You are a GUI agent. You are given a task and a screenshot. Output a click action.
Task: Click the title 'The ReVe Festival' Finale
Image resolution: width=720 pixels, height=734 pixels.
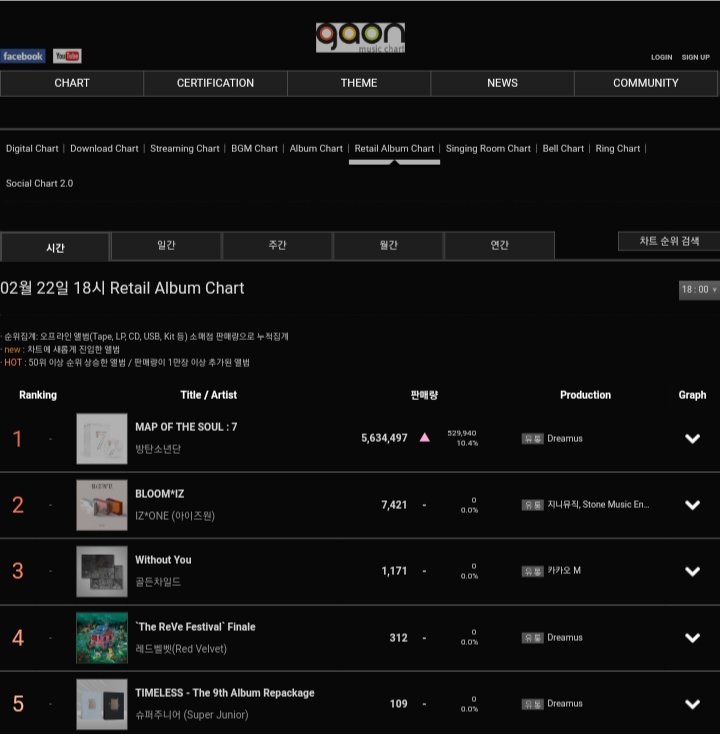195,627
